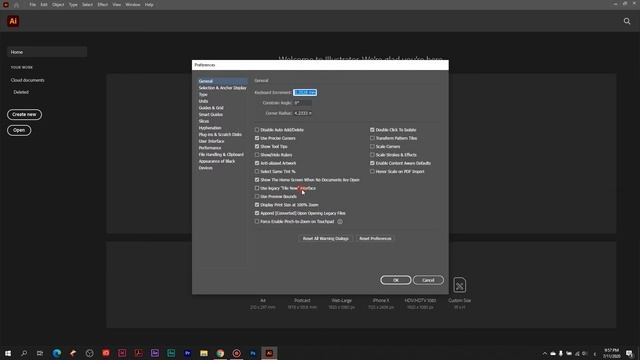Enable Use legacy File New interface

[257, 188]
